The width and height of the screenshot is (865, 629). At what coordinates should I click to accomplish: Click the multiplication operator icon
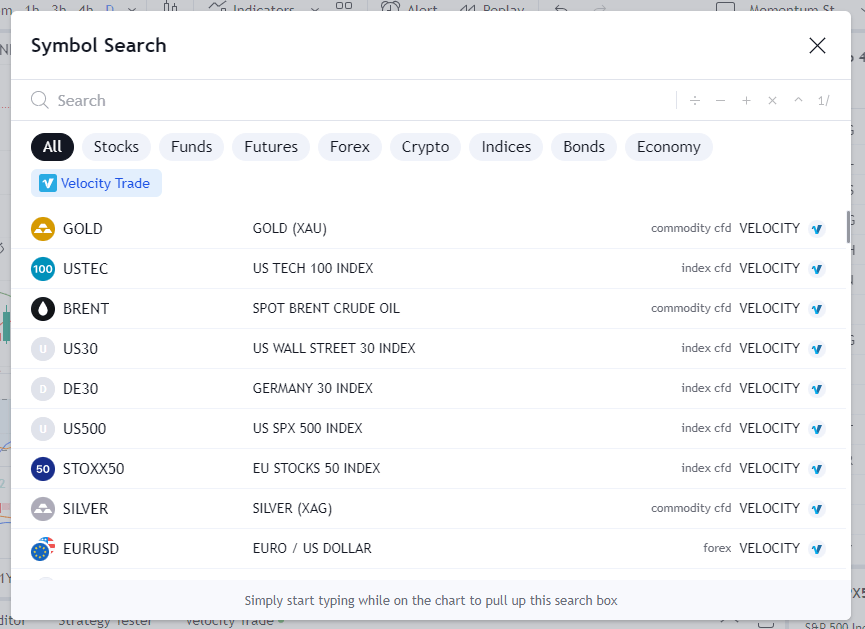click(x=772, y=101)
